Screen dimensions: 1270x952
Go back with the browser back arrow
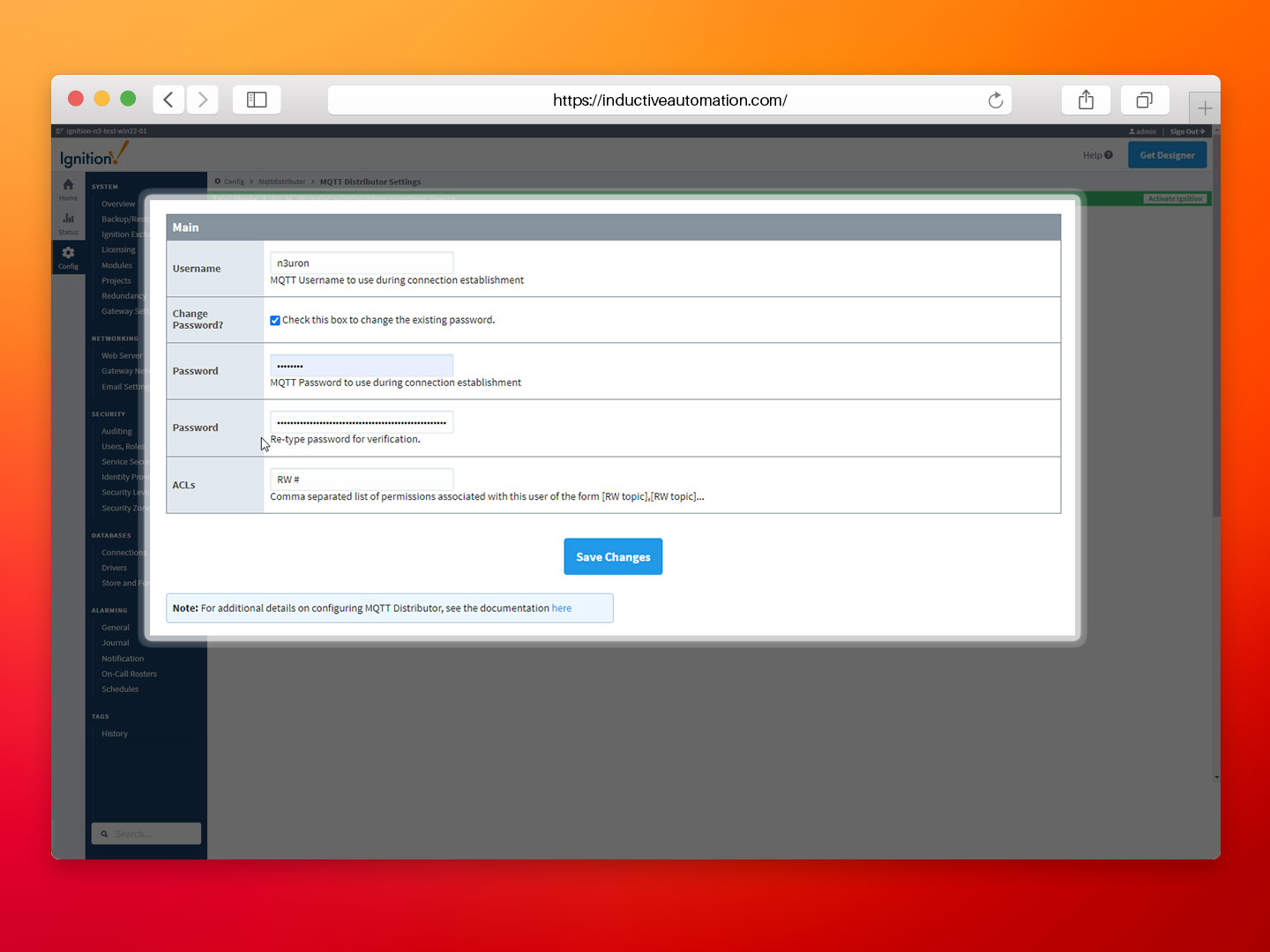click(x=168, y=100)
